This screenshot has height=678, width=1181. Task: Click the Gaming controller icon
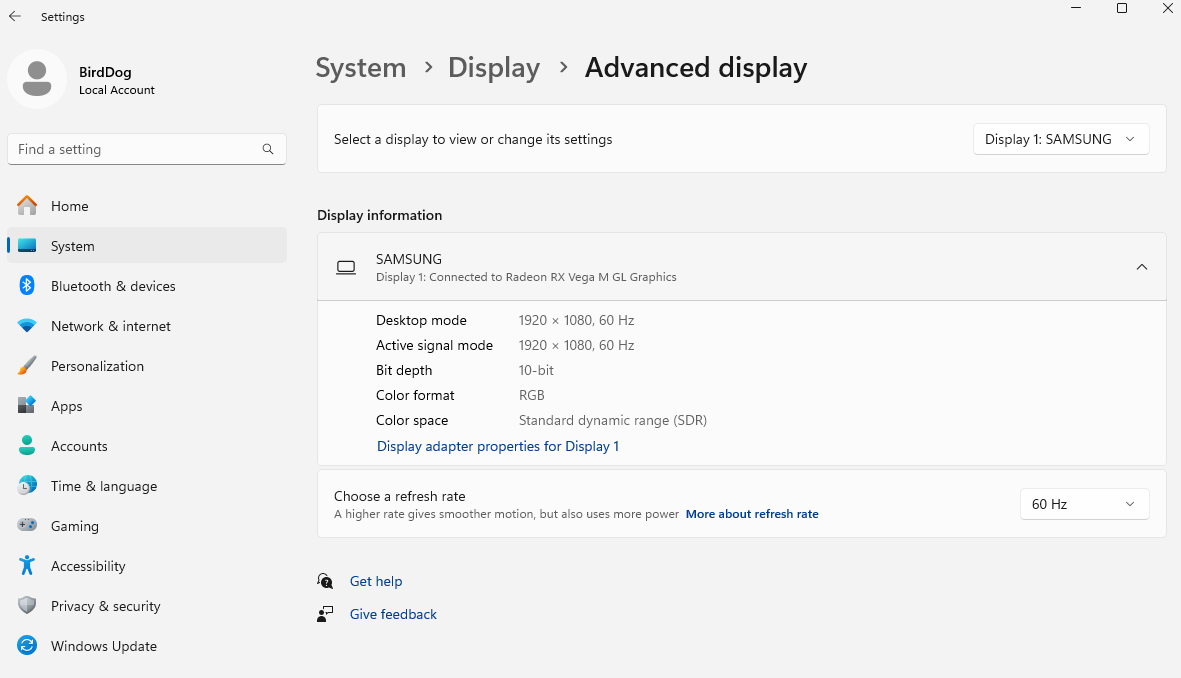tap(27, 526)
